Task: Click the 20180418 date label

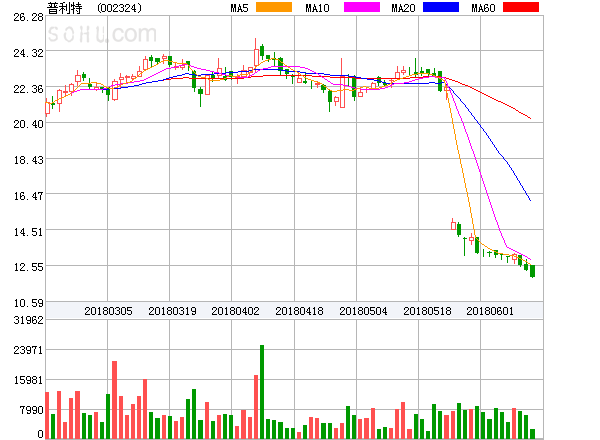Action: click(x=299, y=311)
